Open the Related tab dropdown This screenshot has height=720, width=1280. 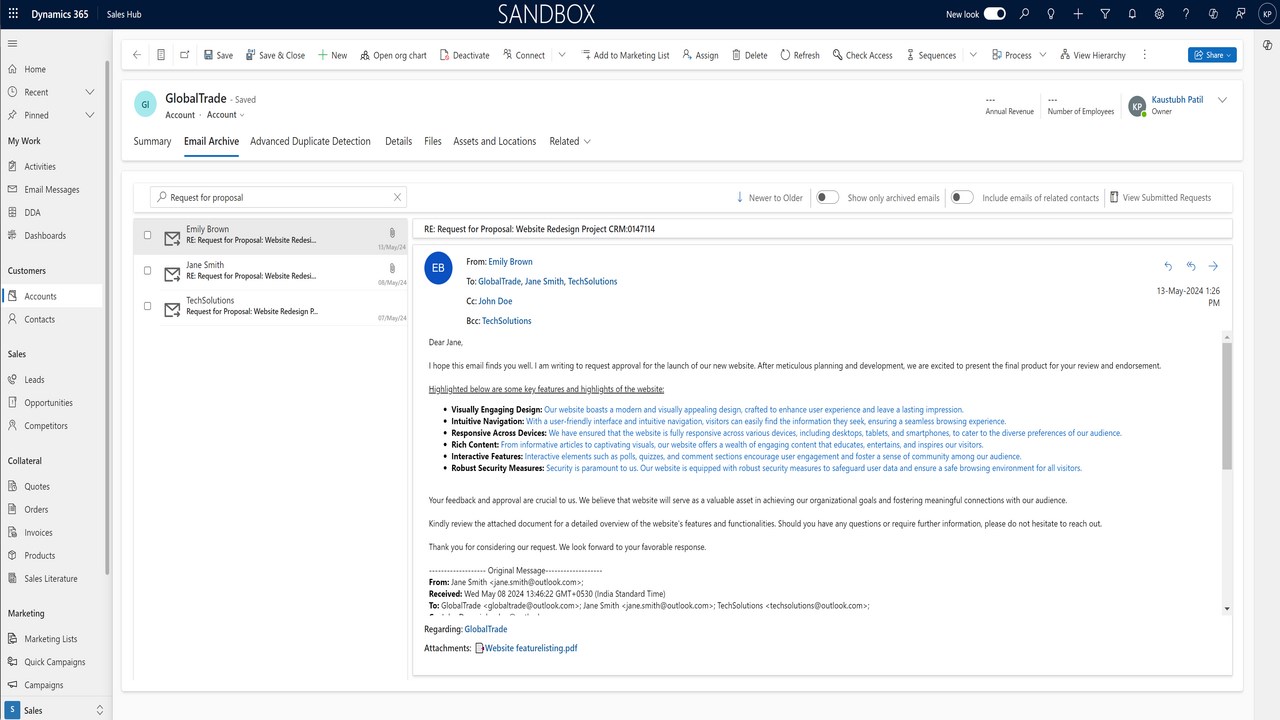[x=570, y=141]
